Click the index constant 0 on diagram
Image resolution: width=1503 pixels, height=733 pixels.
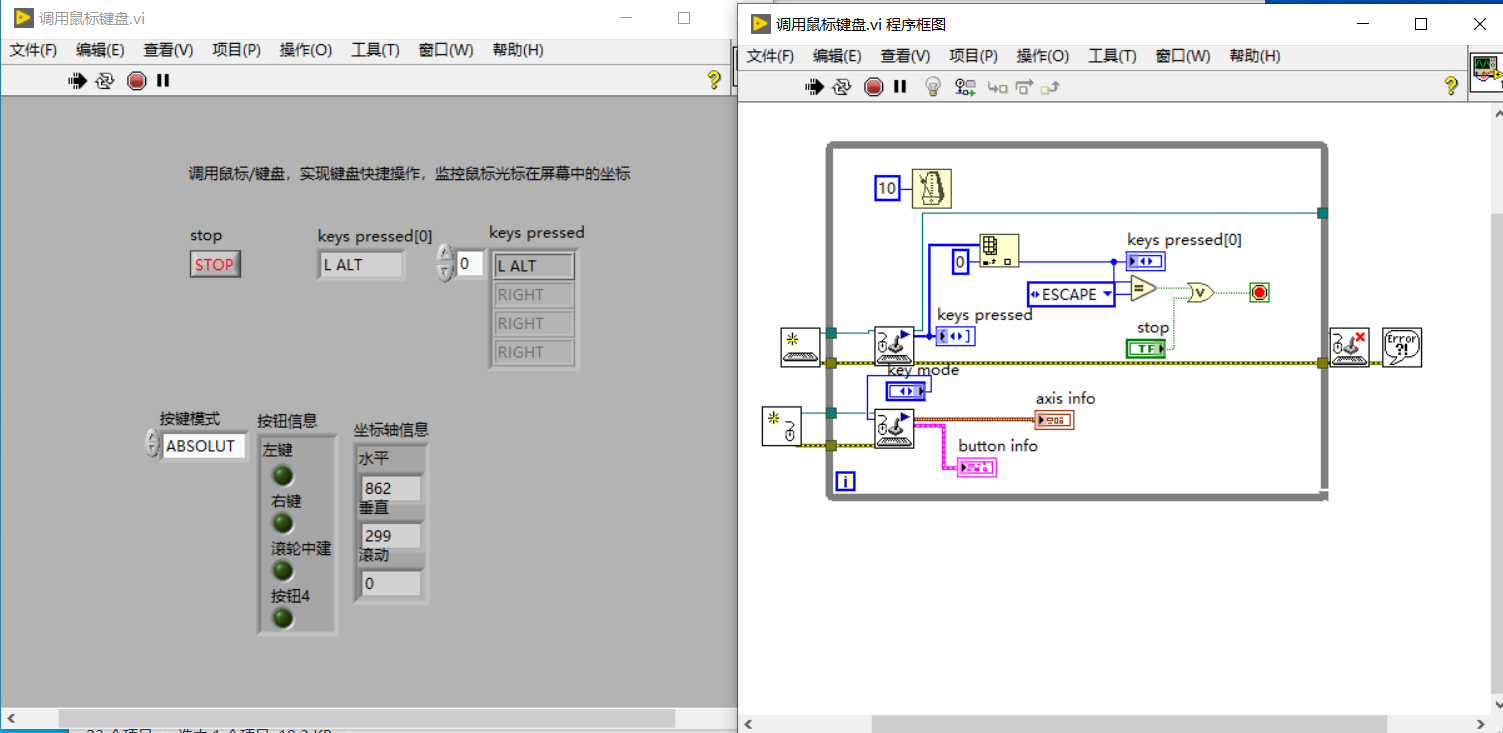point(960,262)
